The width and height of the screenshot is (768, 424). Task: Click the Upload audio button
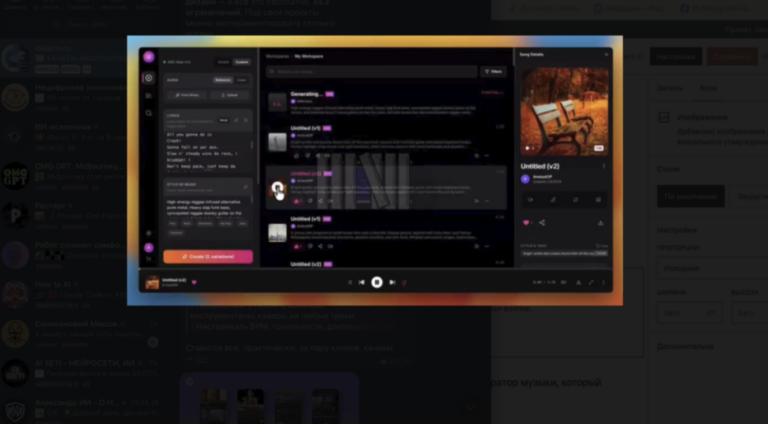coord(230,95)
